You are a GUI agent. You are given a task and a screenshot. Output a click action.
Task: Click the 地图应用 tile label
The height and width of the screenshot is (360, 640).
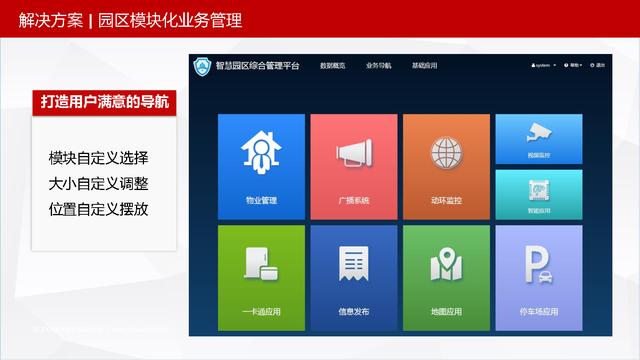coord(447,312)
